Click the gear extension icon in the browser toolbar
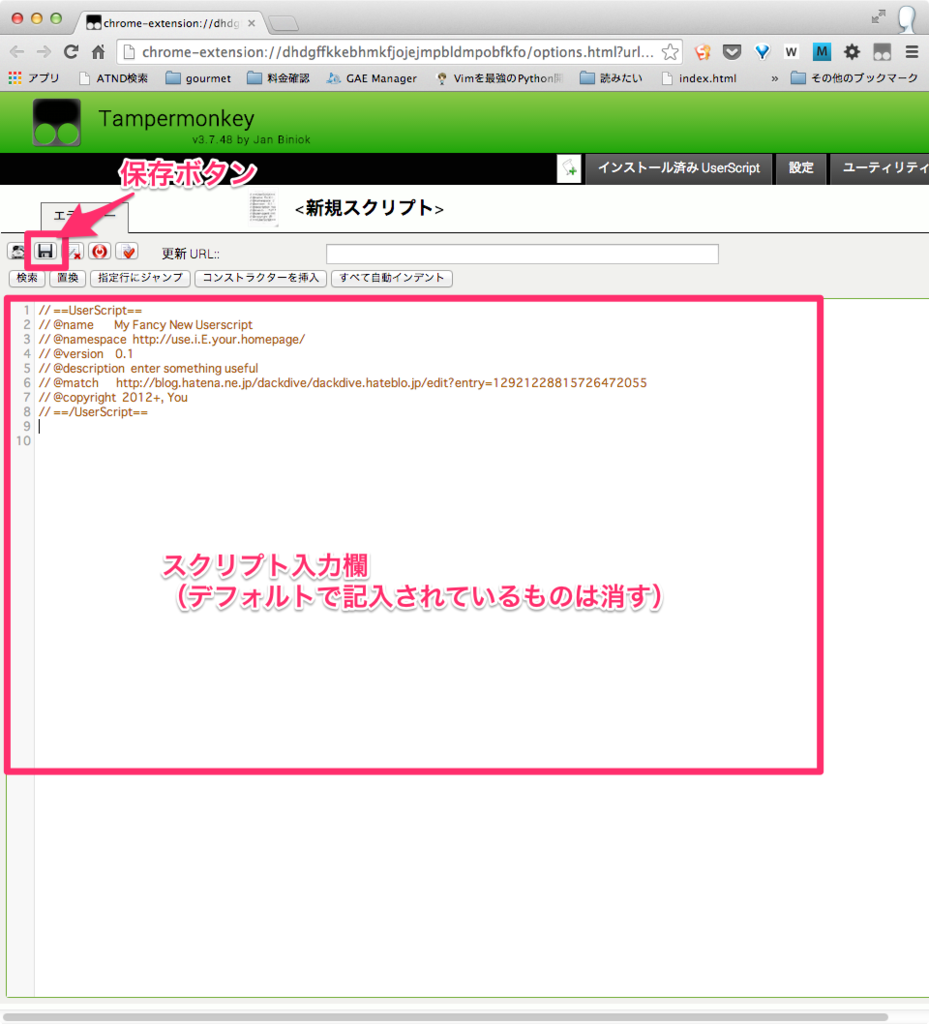The height and width of the screenshot is (1024, 929). 851,52
